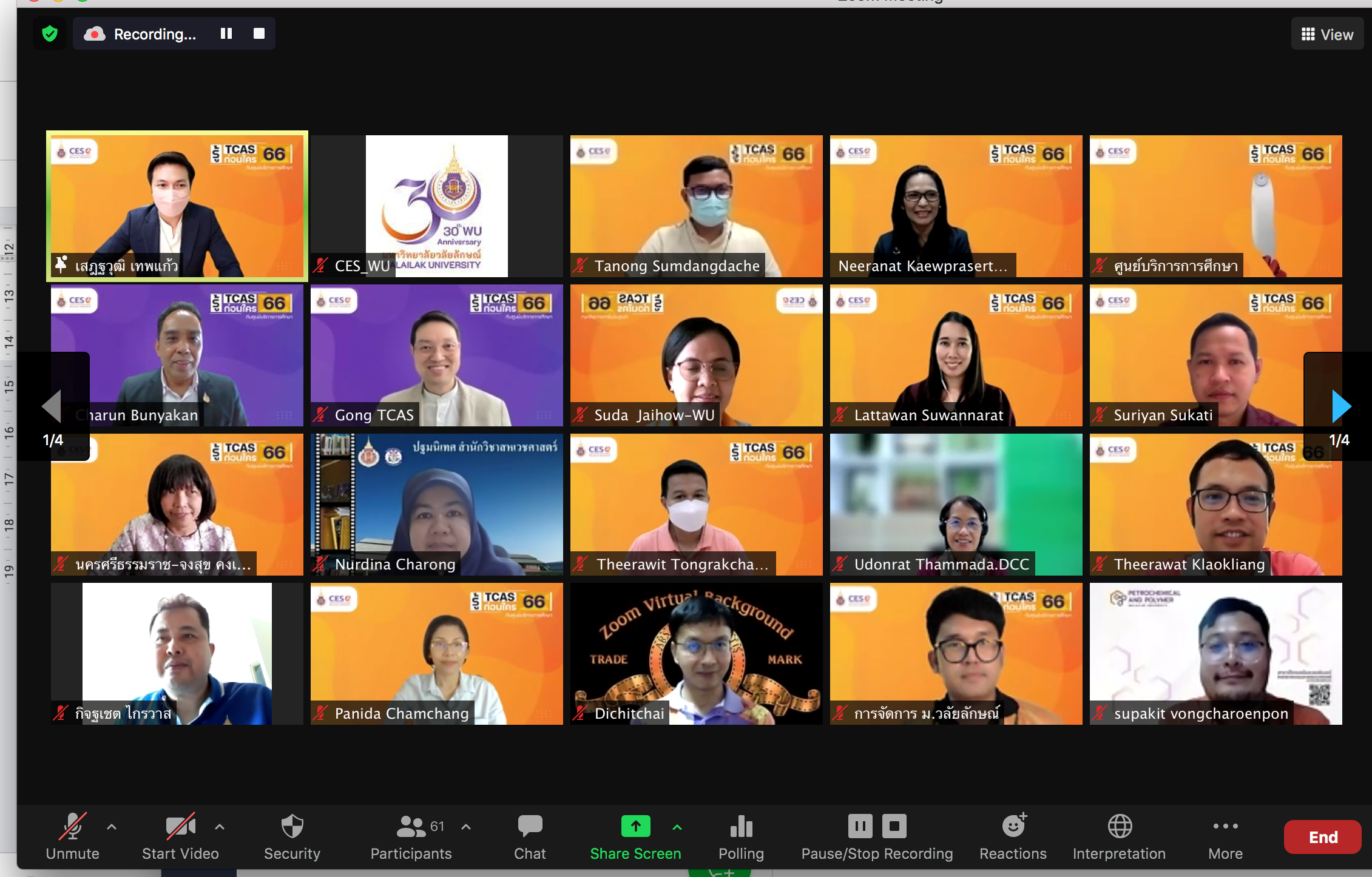Pause recording from top recording bar

click(226, 34)
